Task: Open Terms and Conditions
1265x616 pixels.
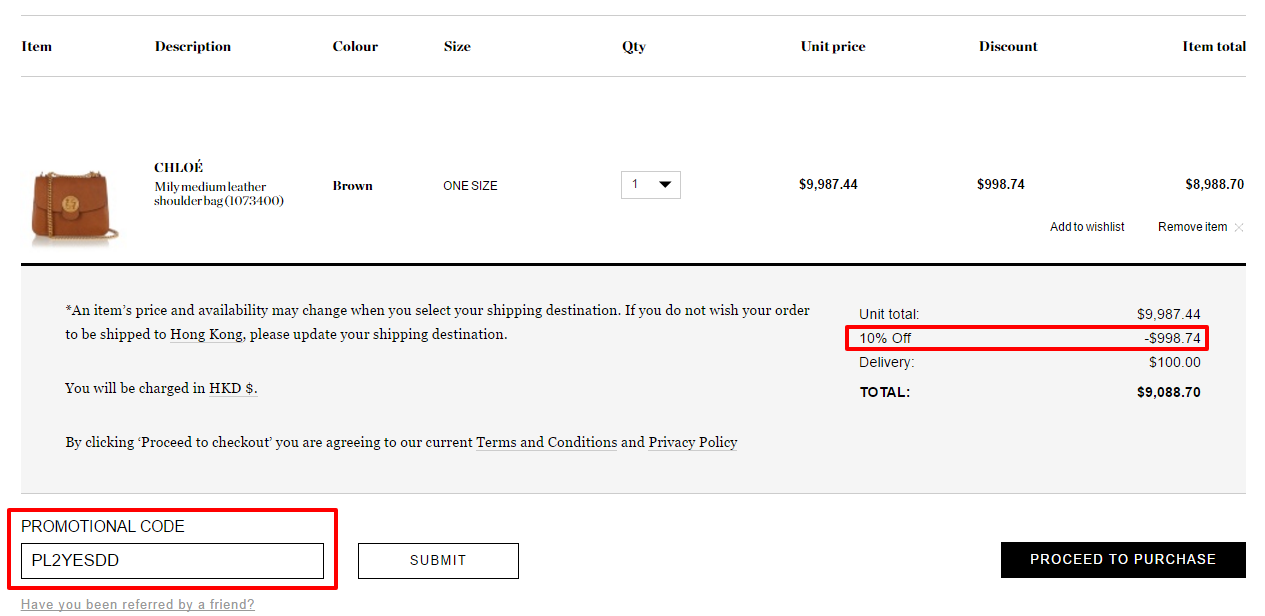Action: 546,442
